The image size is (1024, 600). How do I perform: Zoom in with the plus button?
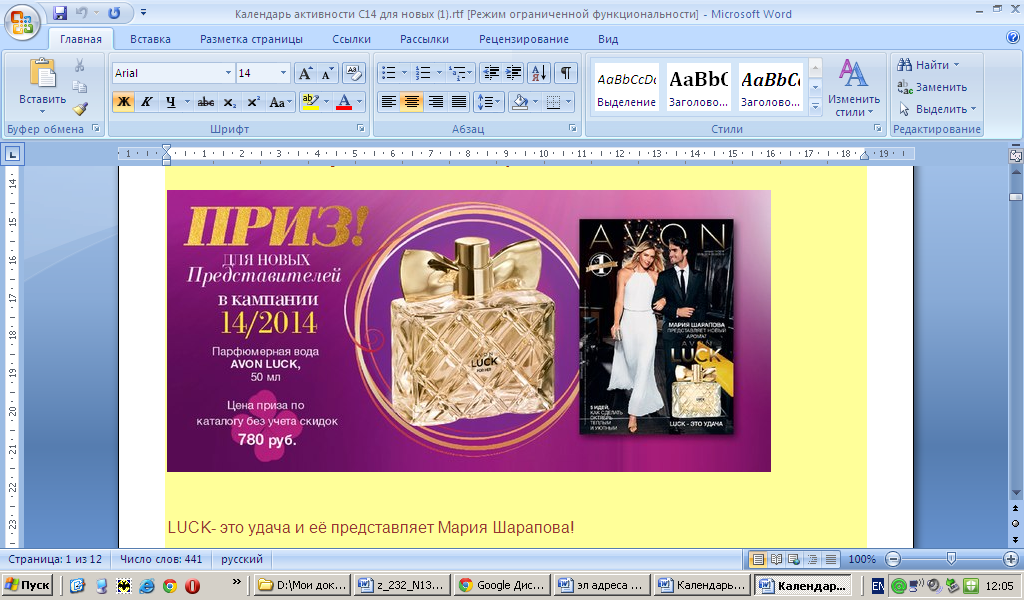1010,559
